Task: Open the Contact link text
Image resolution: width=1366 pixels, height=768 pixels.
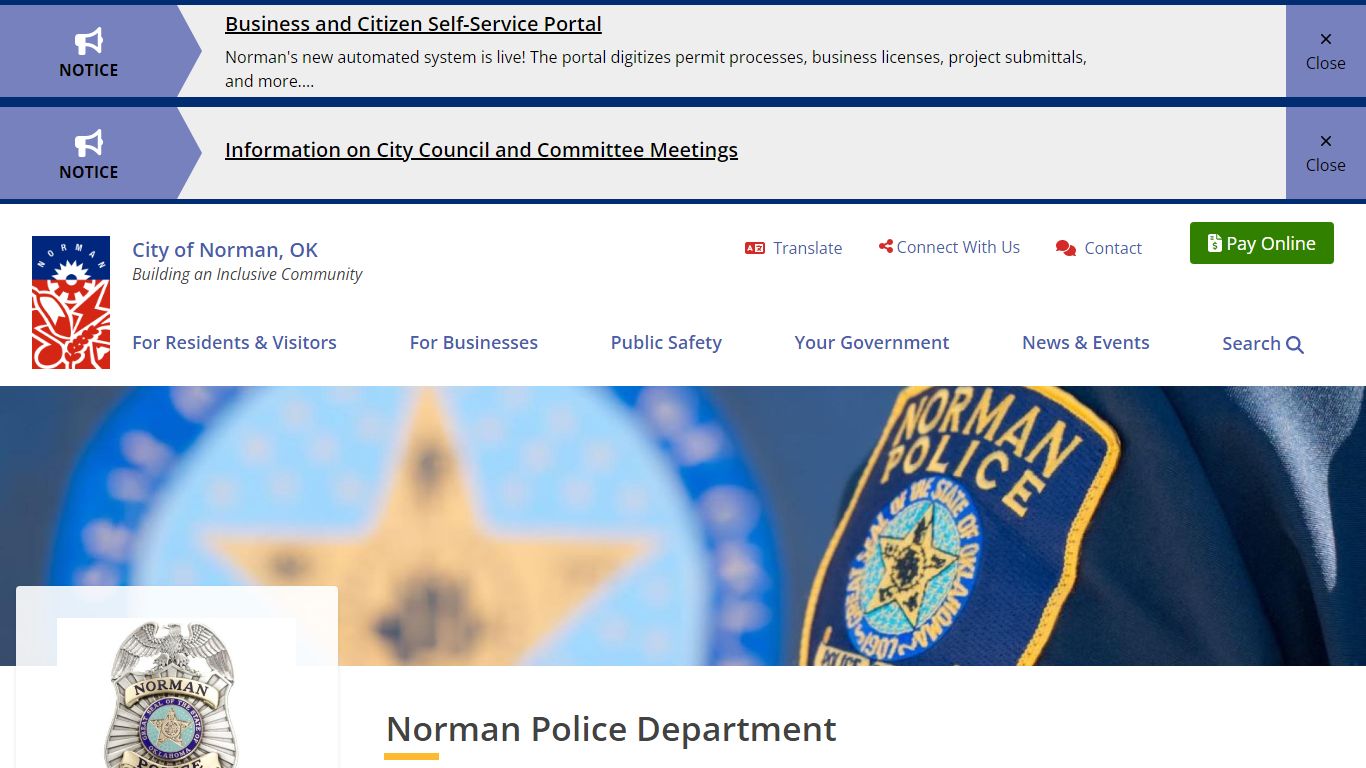Action: [1113, 248]
